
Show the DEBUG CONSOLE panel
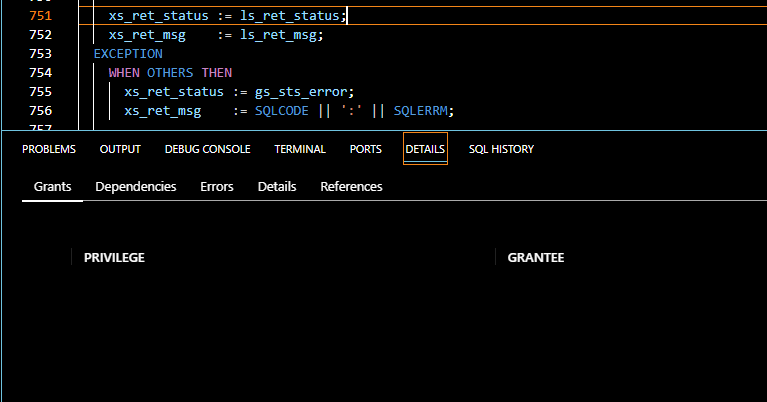tap(207, 149)
